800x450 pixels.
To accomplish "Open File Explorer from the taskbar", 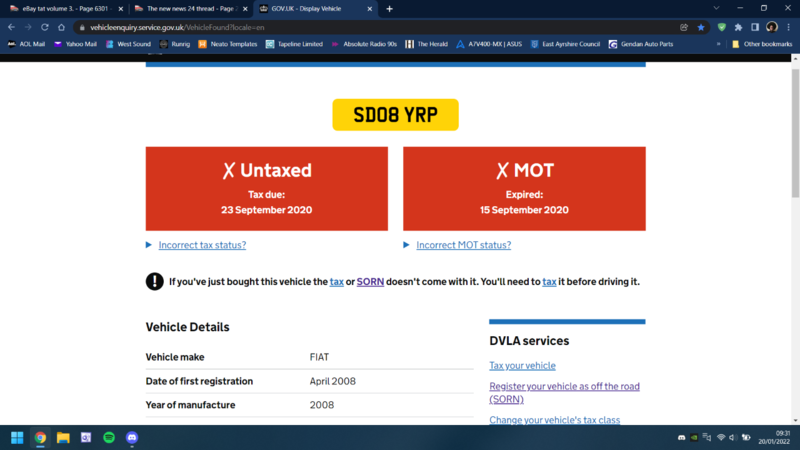I will [x=63, y=438].
